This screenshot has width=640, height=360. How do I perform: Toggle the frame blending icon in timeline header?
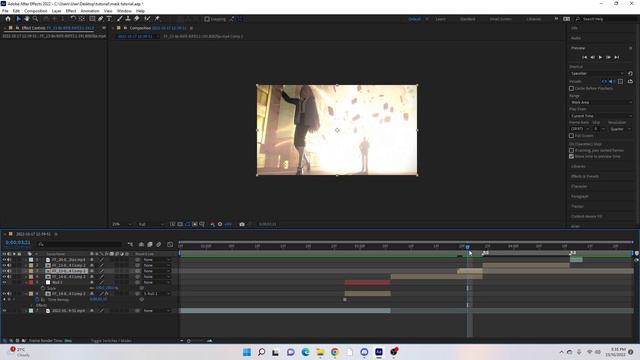pos(150,244)
